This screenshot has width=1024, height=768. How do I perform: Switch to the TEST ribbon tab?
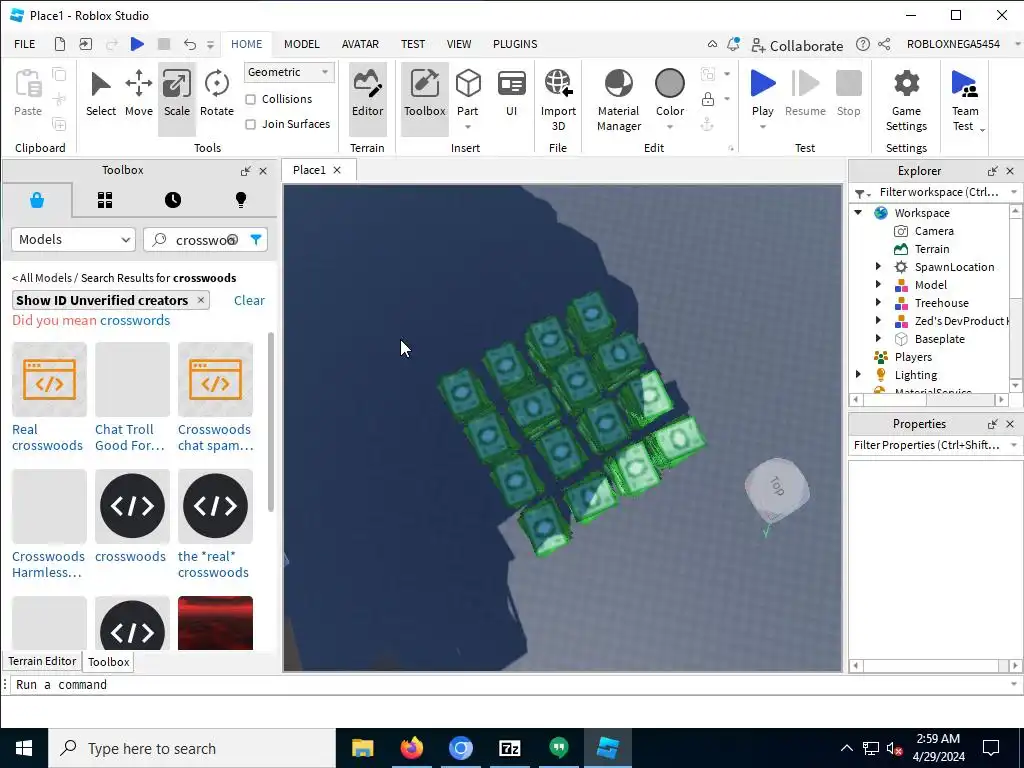413,44
